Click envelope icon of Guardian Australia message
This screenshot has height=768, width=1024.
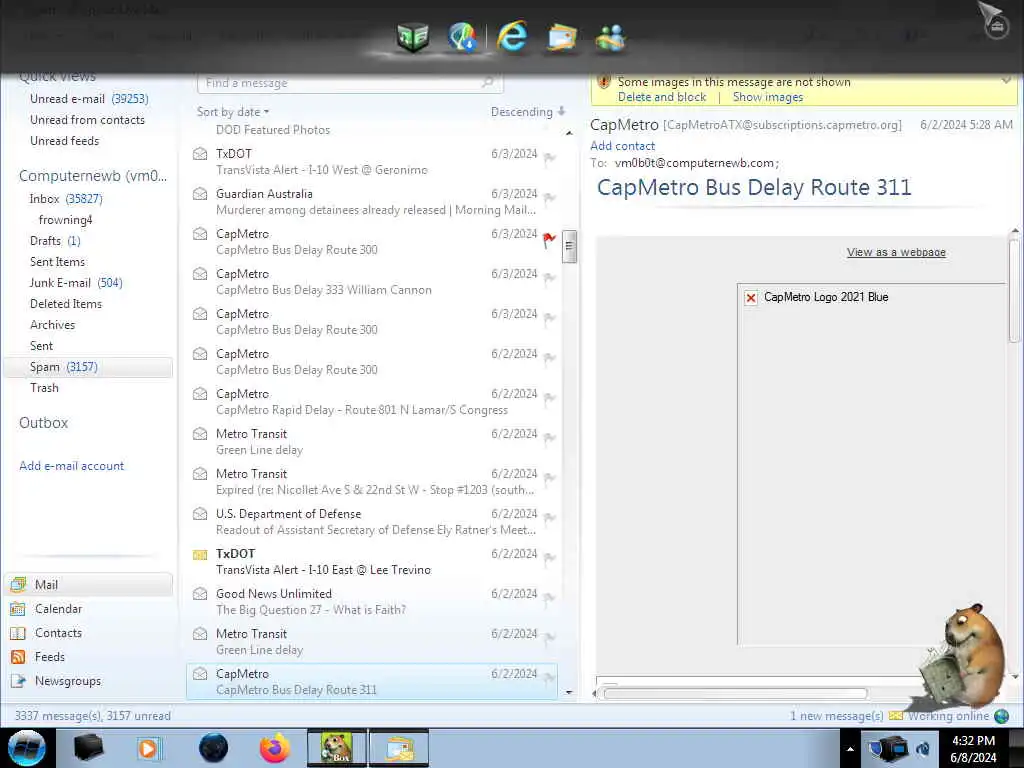200,194
